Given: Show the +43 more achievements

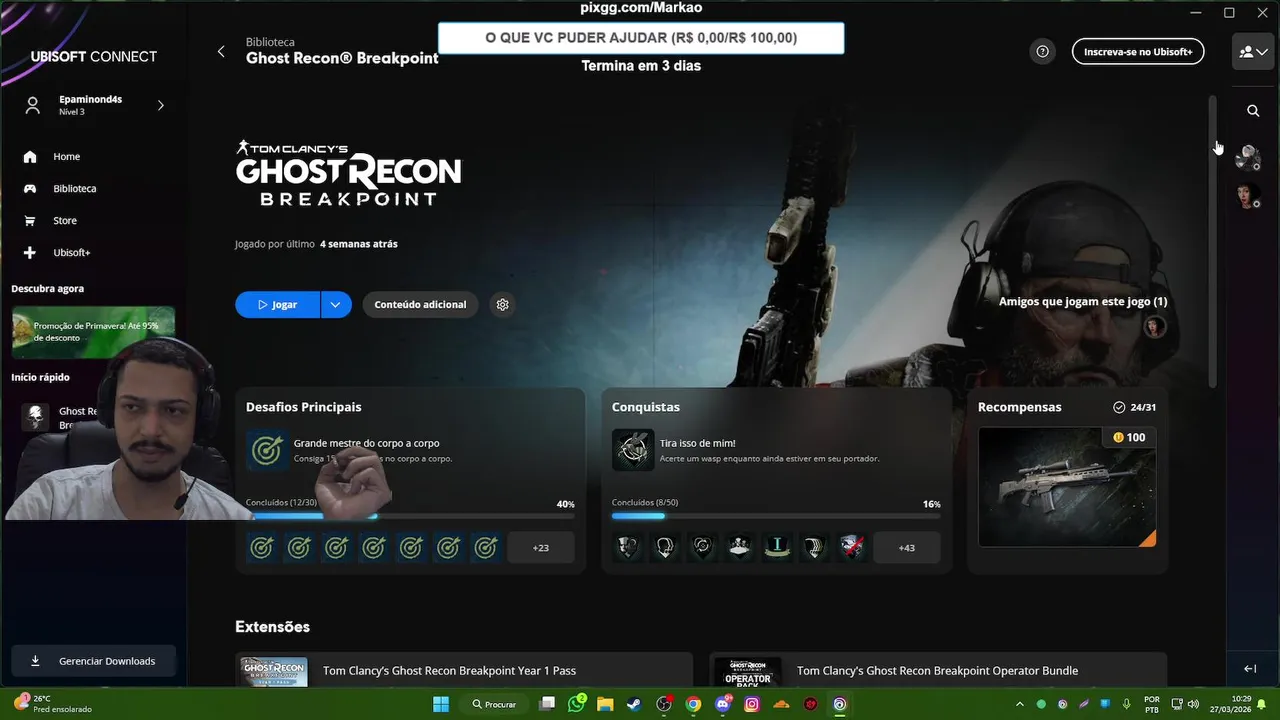Looking at the screenshot, I should 907,548.
